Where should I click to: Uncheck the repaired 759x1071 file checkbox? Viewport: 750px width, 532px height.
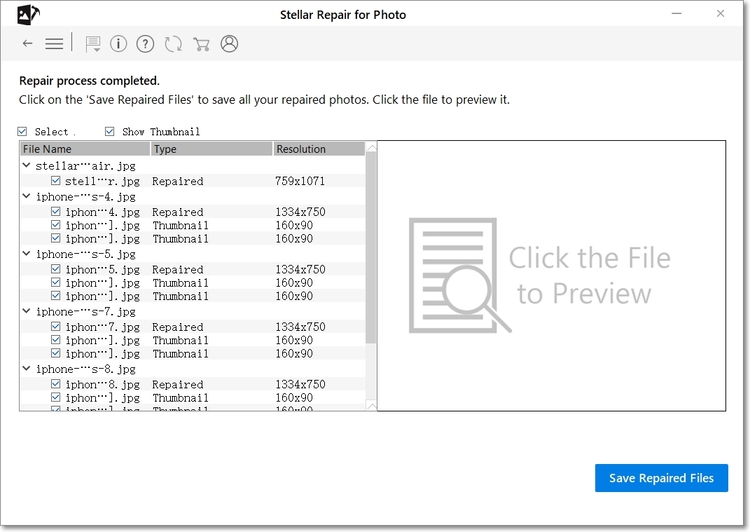[x=56, y=182]
